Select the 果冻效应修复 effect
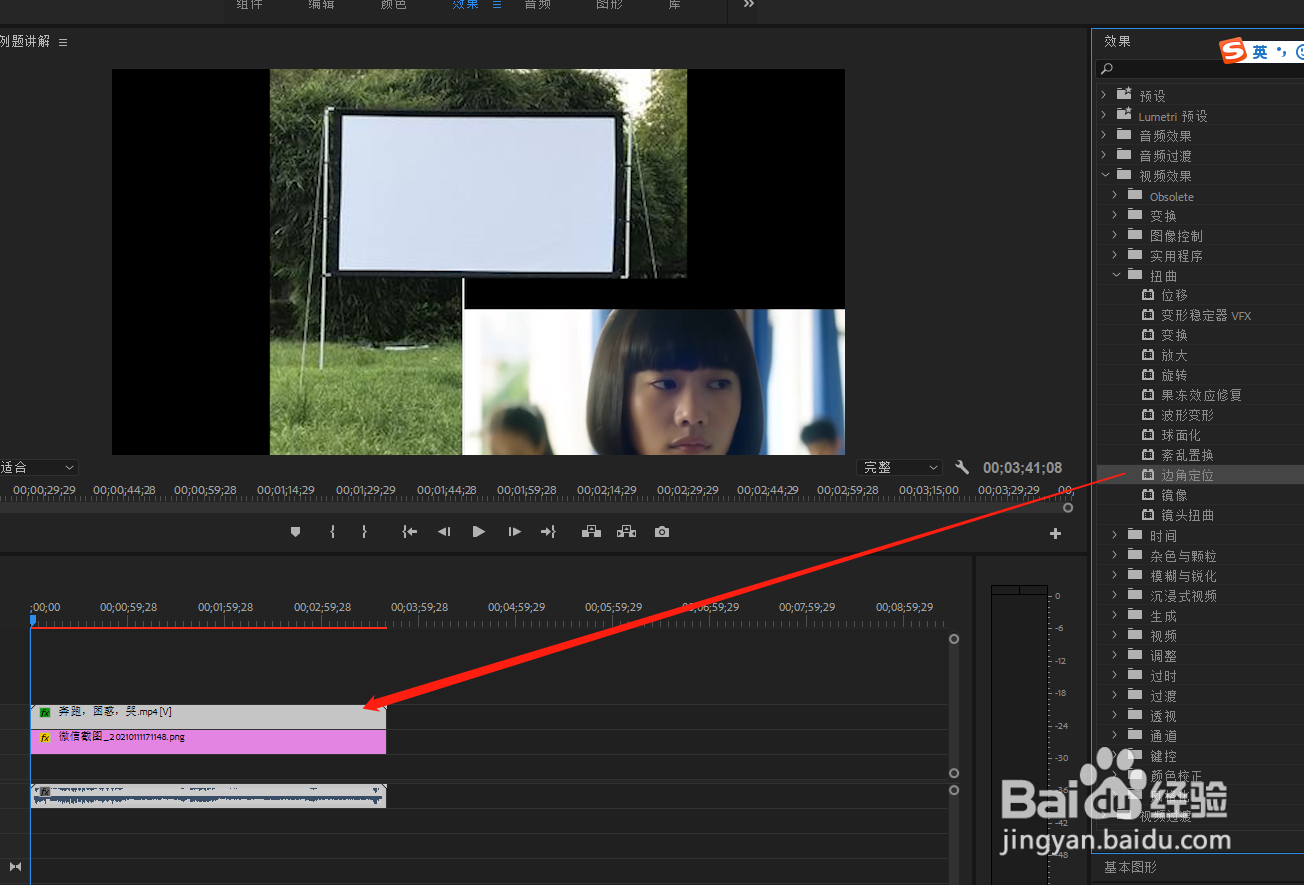This screenshot has width=1304, height=885. click(1200, 395)
